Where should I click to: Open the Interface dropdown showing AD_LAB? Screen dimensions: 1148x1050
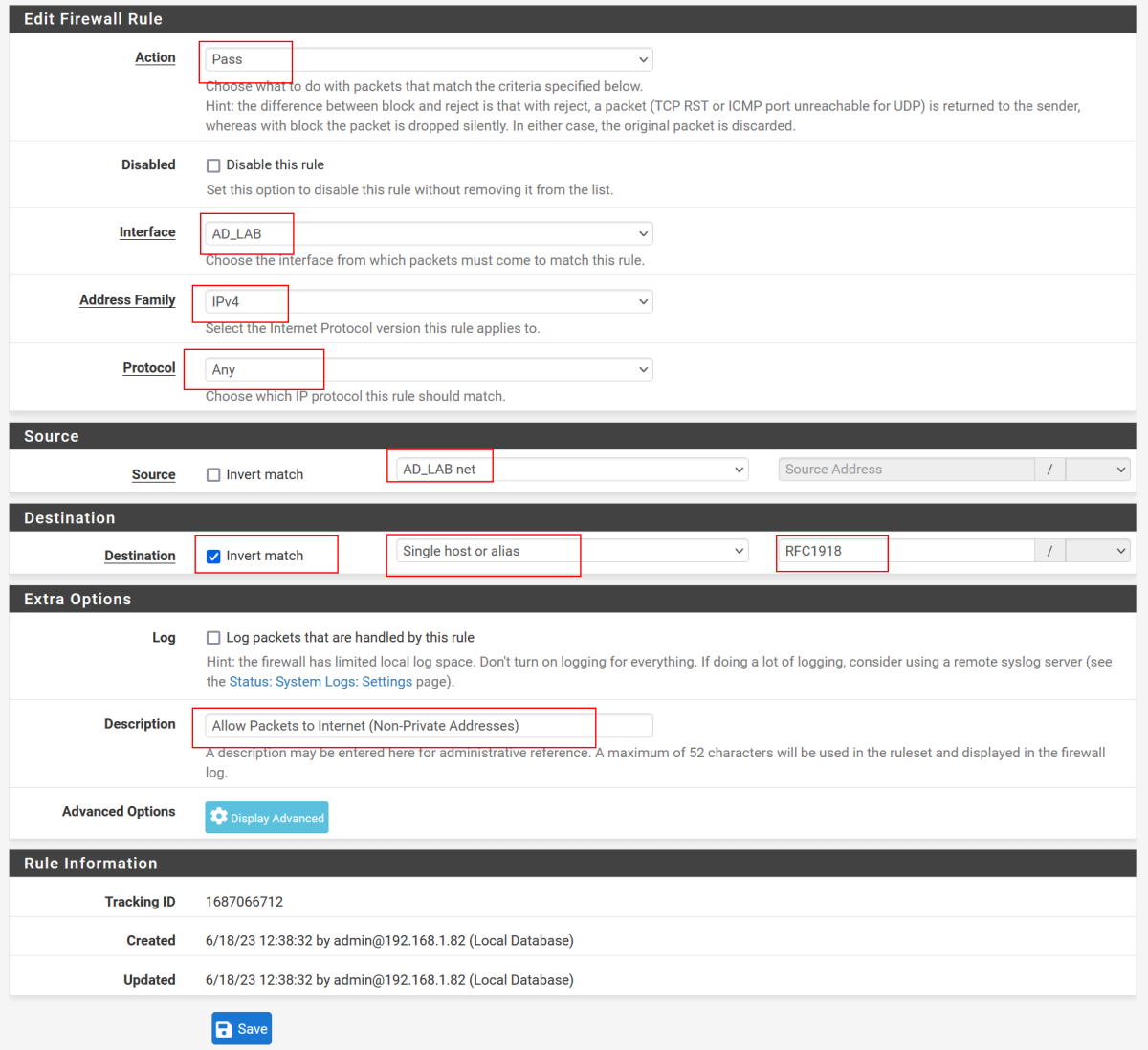[429, 233]
